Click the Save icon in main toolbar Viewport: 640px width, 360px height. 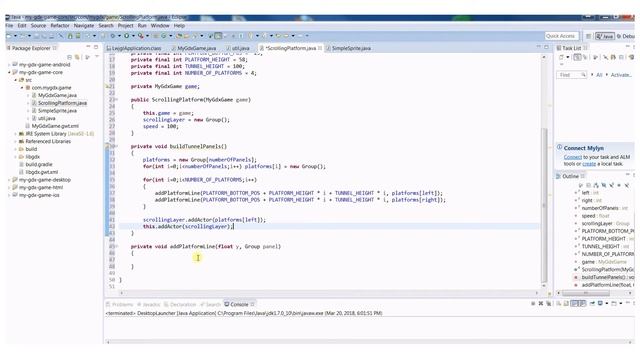click(37, 36)
